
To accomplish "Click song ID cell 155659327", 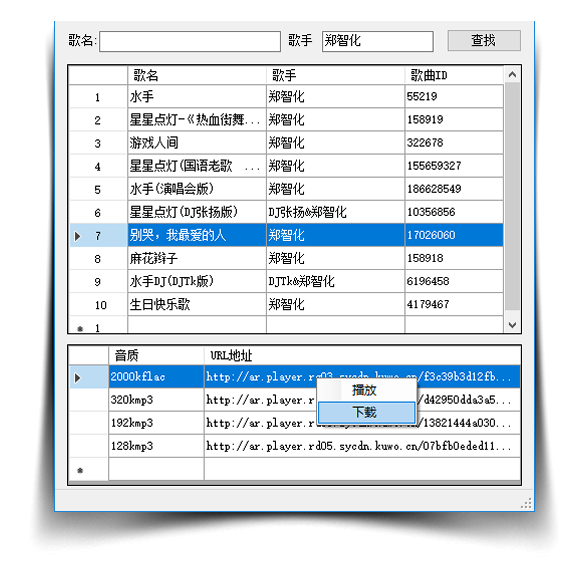I will (454, 166).
